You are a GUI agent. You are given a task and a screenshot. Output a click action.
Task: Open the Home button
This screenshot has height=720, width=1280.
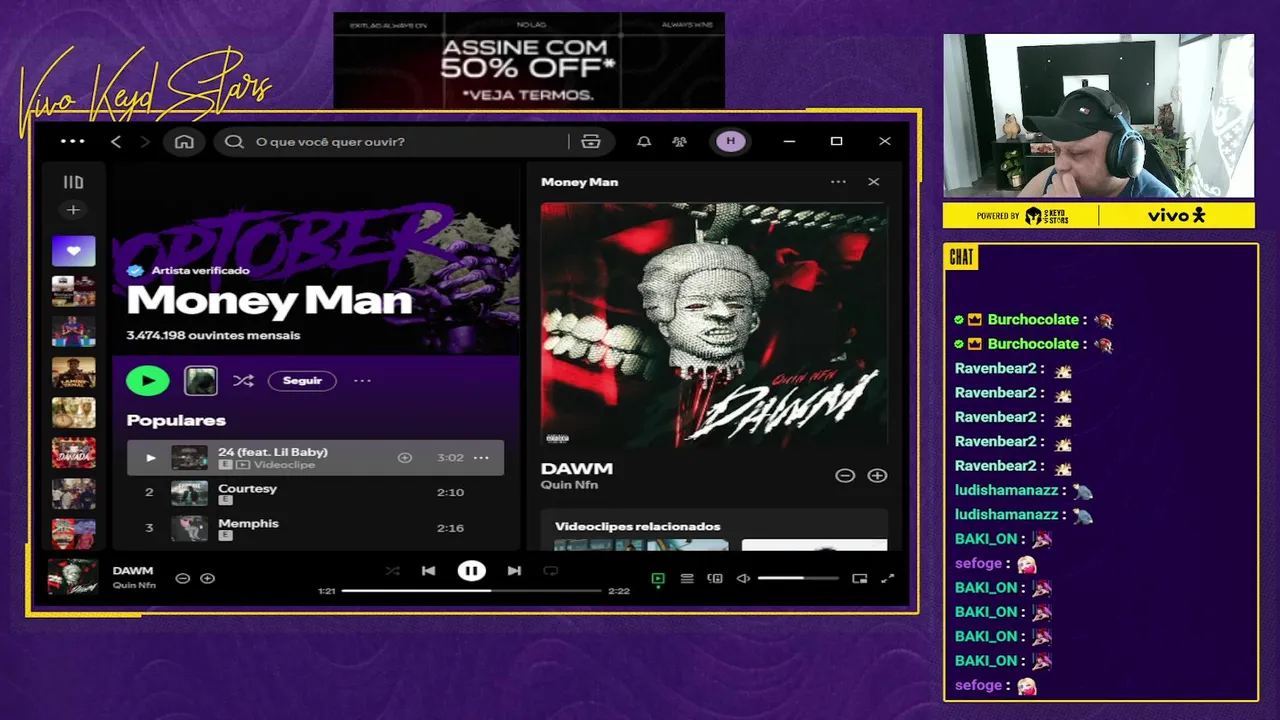[x=184, y=142]
